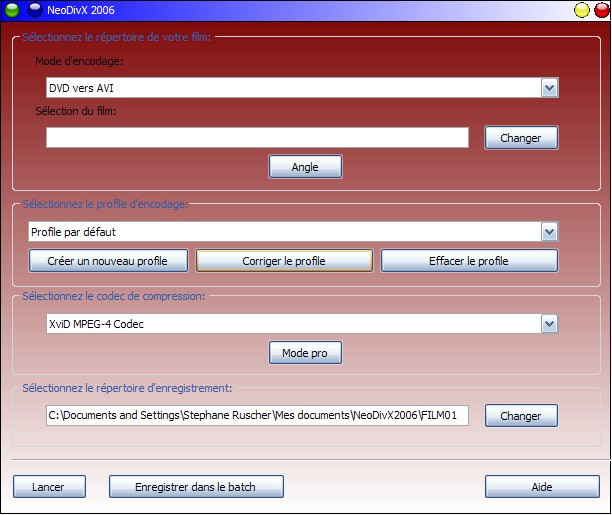Open the 'Profile par défaut' combo box
Screen dimensions: 612x515
293,232
